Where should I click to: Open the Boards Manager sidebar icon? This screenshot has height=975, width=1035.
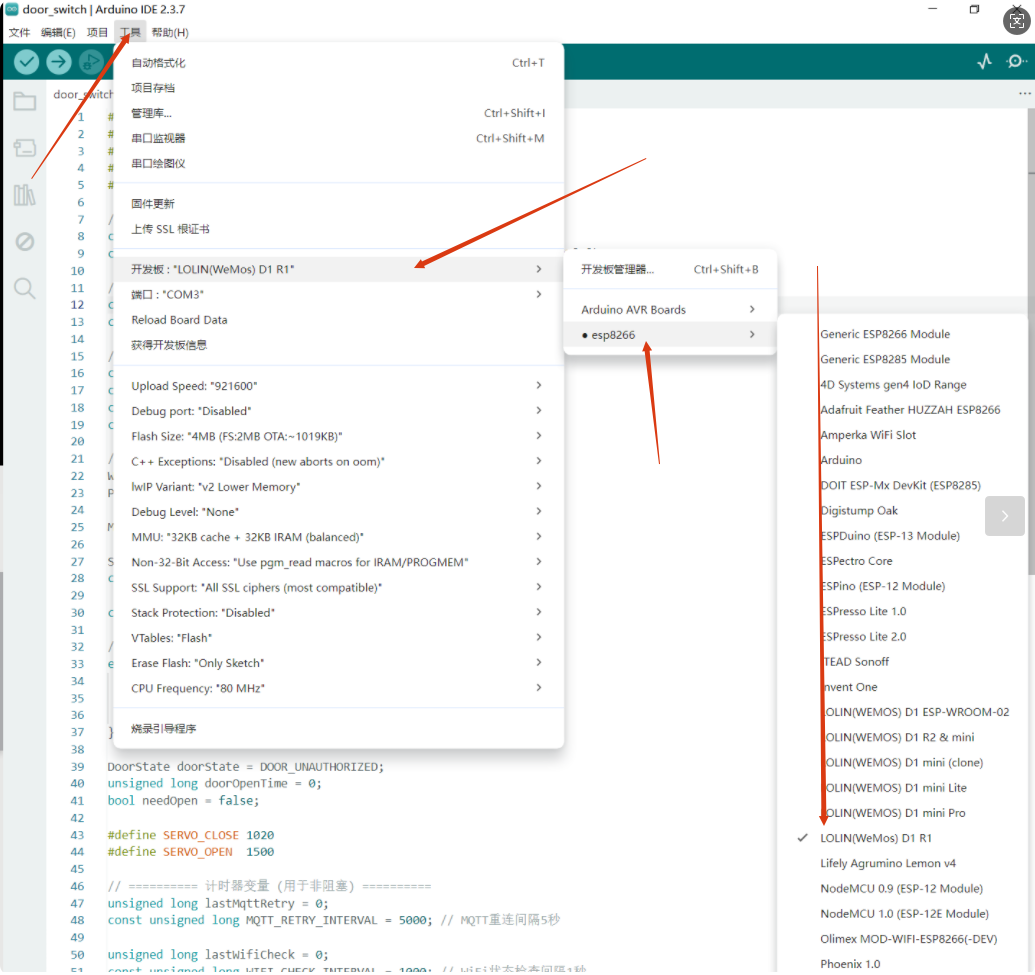click(x=24, y=148)
